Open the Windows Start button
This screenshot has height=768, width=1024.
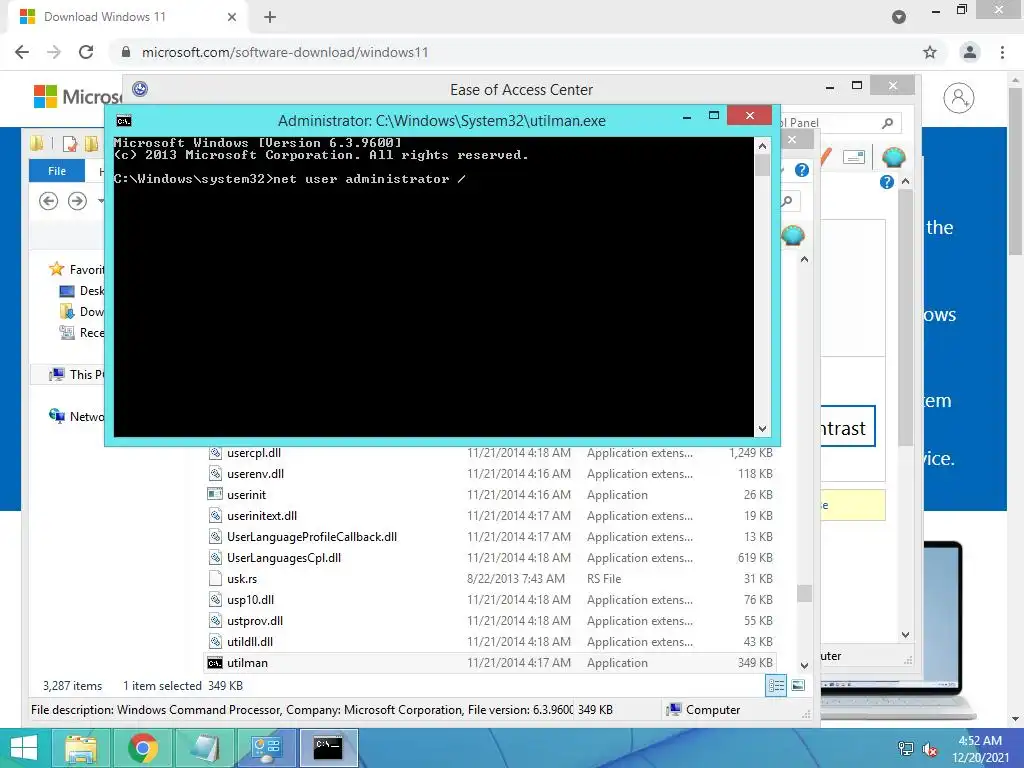coord(24,748)
